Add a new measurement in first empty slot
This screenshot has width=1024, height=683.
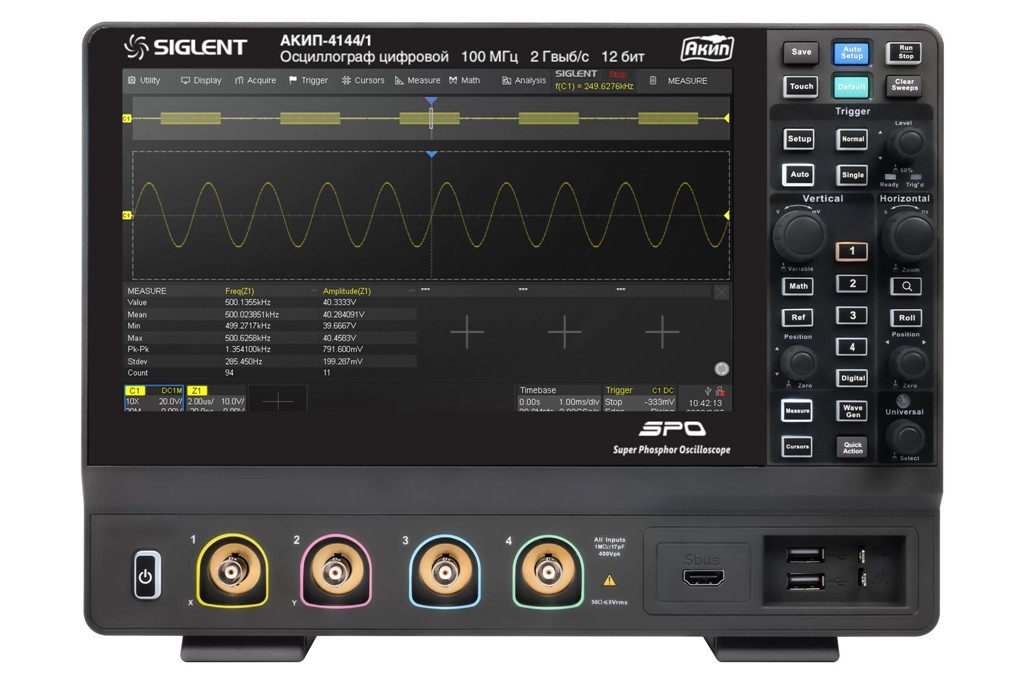[467, 333]
